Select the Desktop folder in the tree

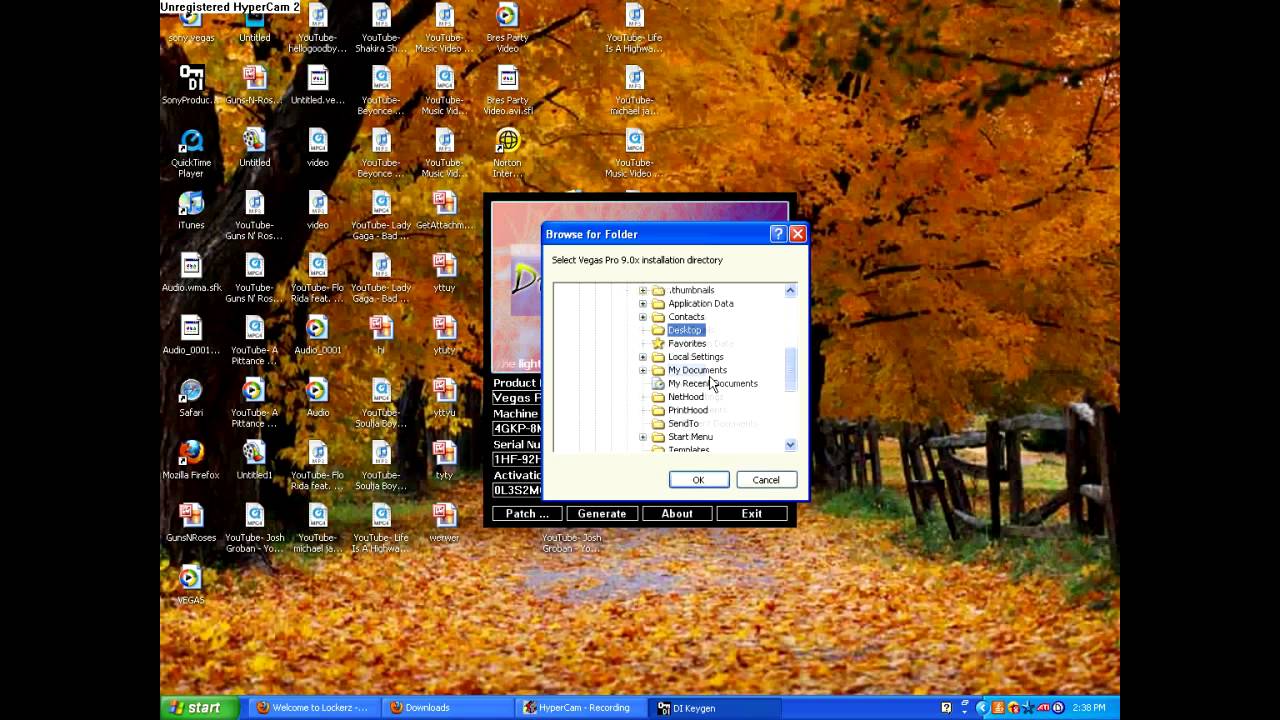[685, 330]
